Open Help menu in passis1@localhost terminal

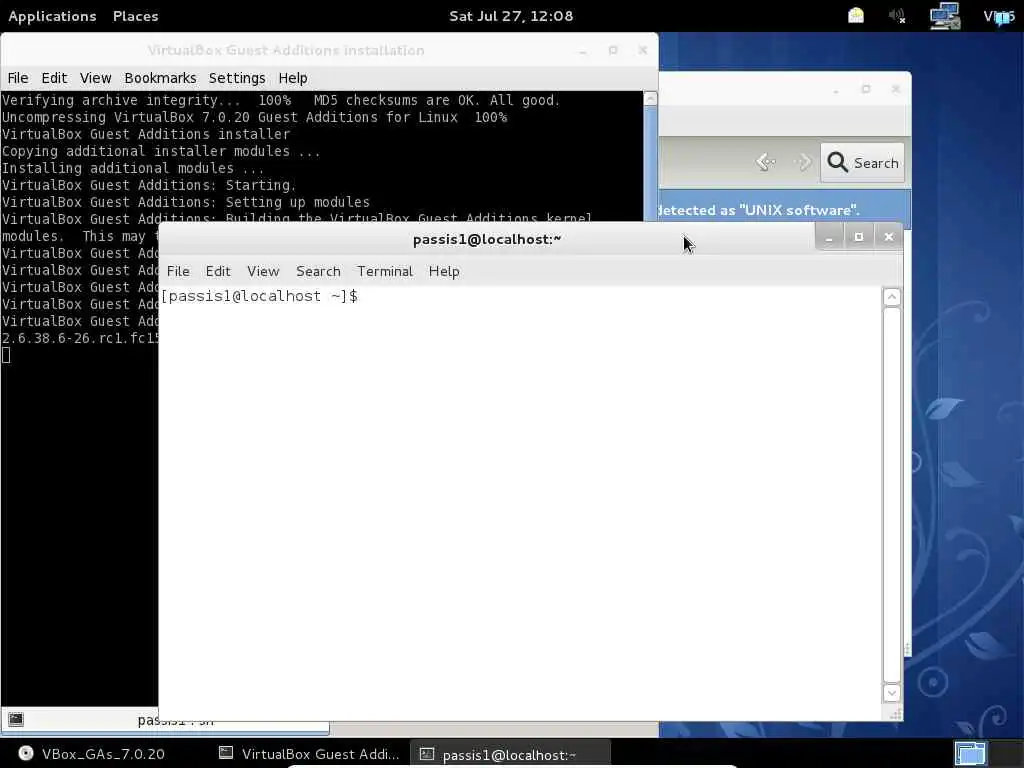[444, 271]
